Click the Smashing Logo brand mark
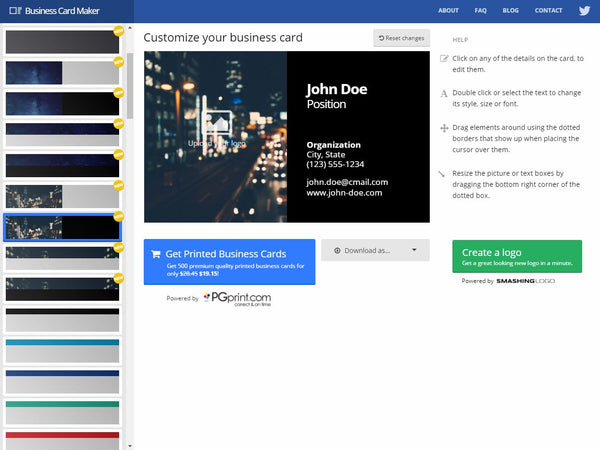Image resolution: width=600 pixels, height=450 pixels. coord(525,281)
